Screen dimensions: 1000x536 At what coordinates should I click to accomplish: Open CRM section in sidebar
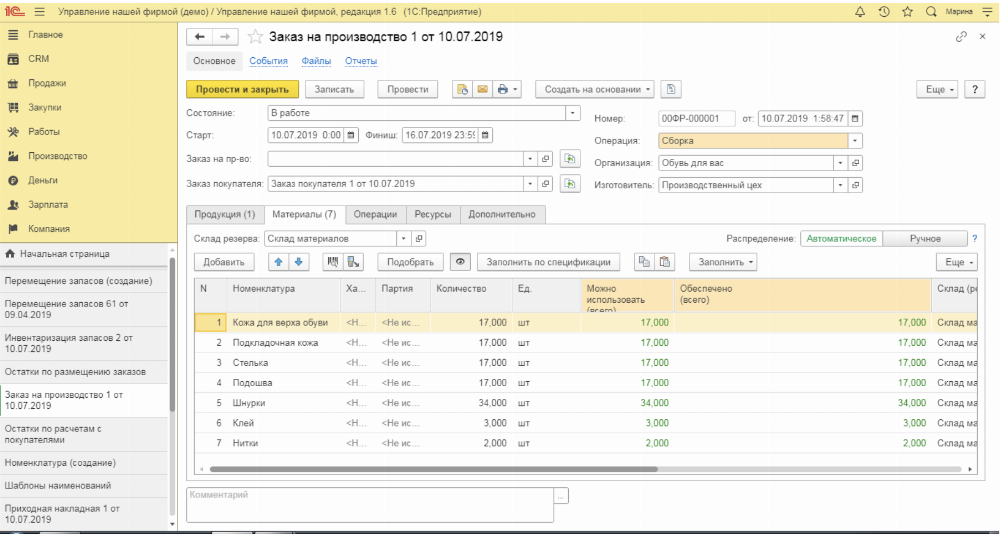coord(38,59)
